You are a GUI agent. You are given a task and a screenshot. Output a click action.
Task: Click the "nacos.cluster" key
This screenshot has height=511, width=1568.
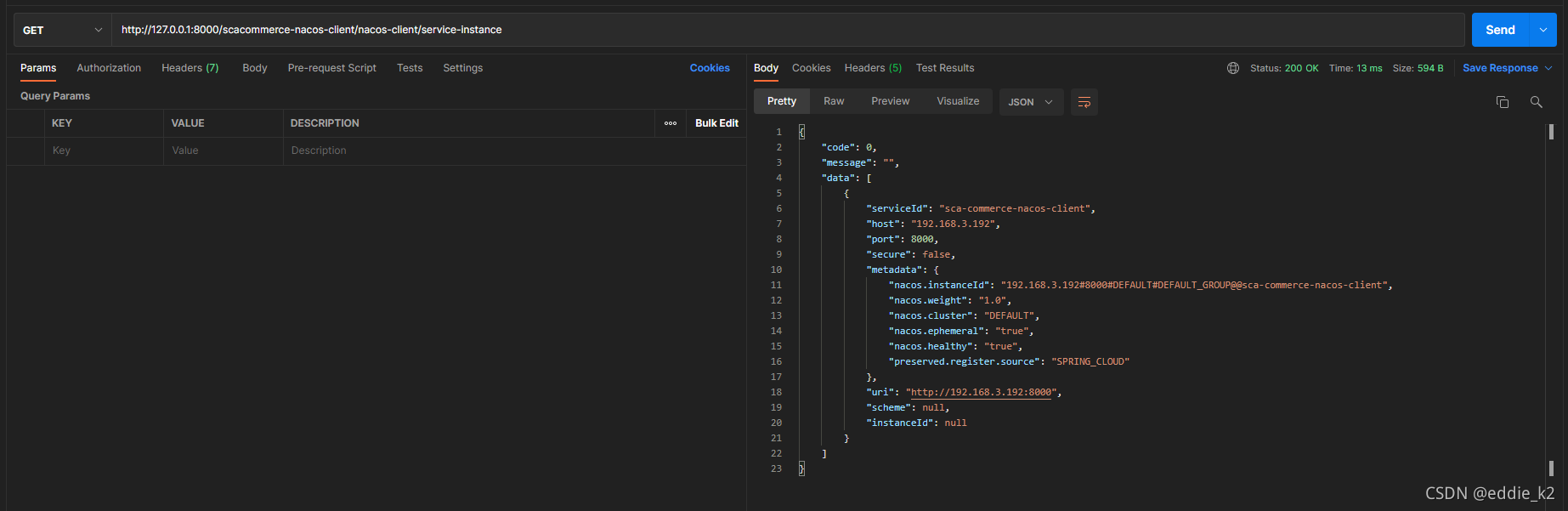pos(931,315)
